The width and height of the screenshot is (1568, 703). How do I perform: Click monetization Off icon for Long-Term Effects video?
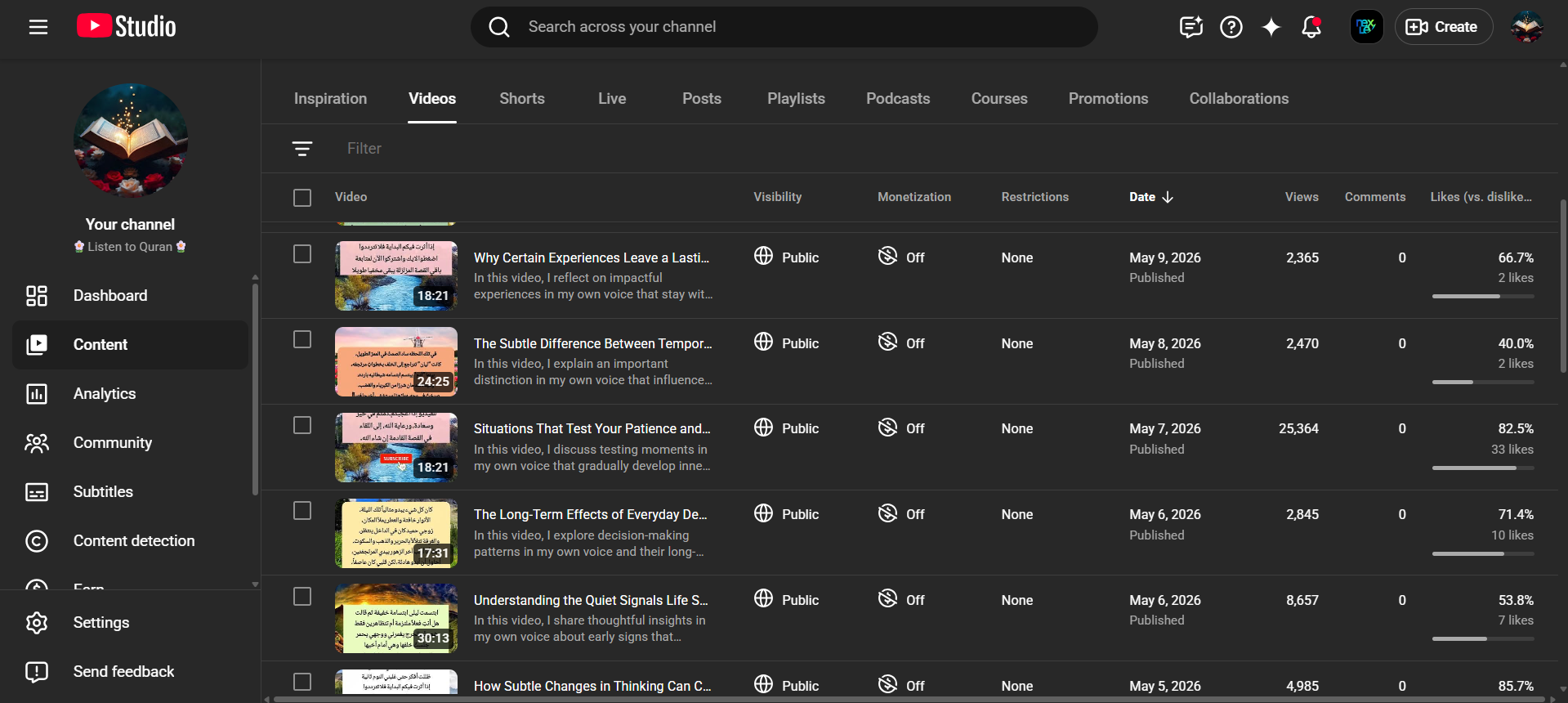coord(887,513)
